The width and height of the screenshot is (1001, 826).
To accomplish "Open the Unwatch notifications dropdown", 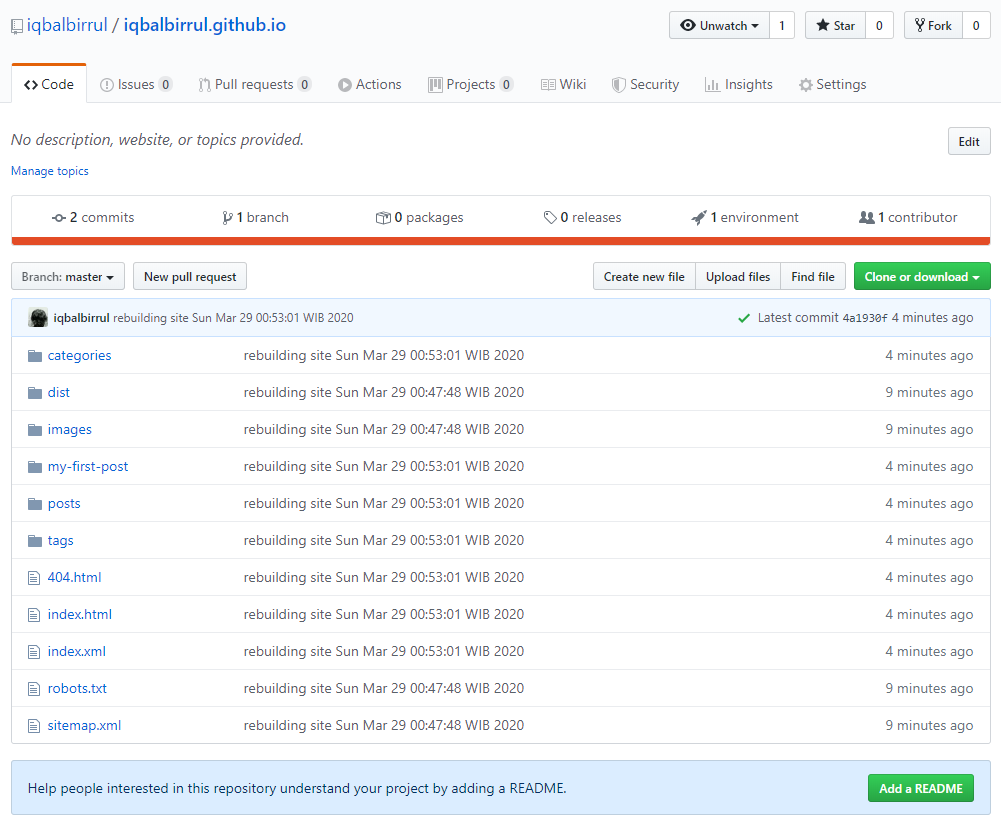I will [719, 26].
